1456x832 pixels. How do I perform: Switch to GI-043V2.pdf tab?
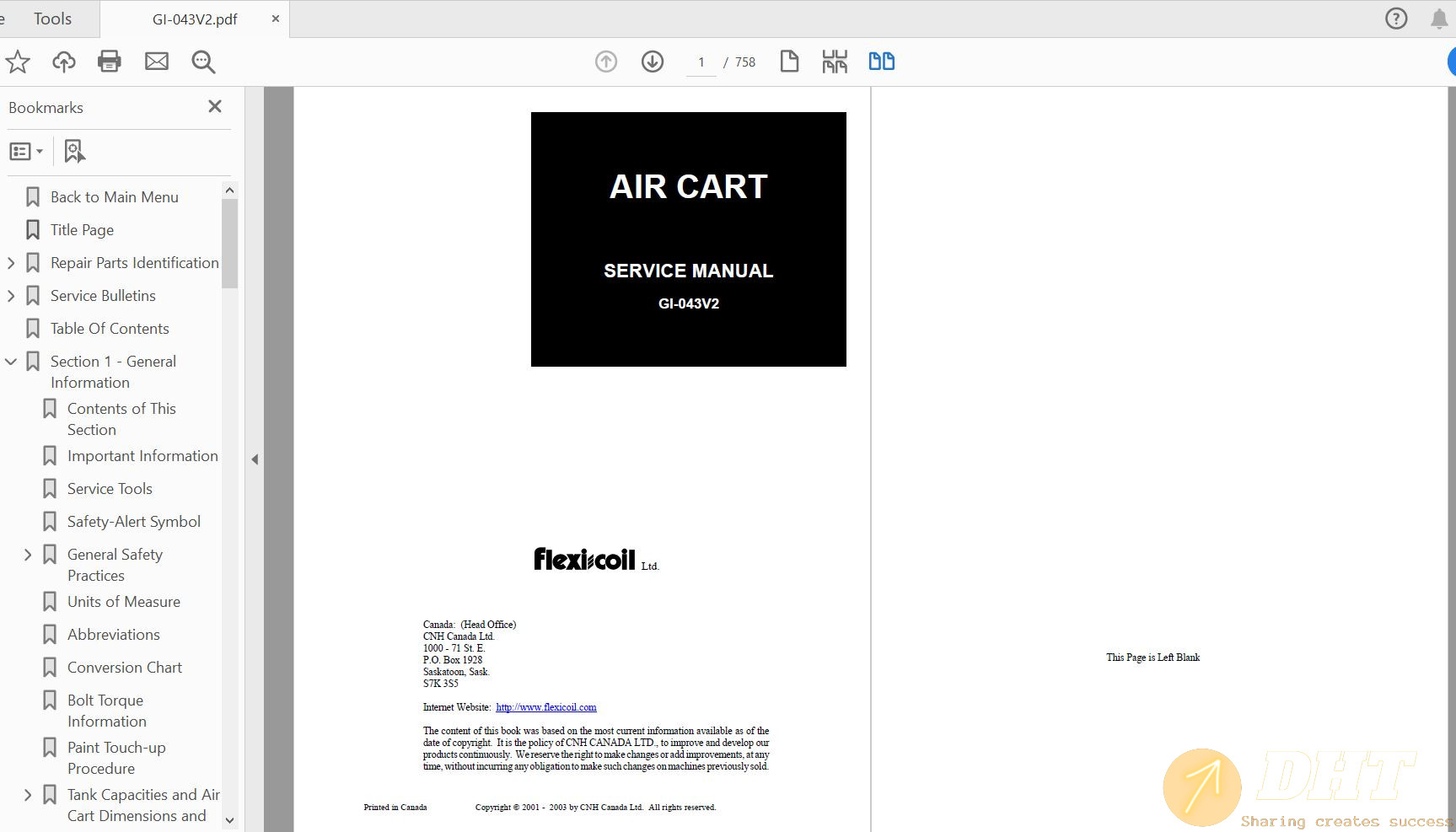[195, 19]
